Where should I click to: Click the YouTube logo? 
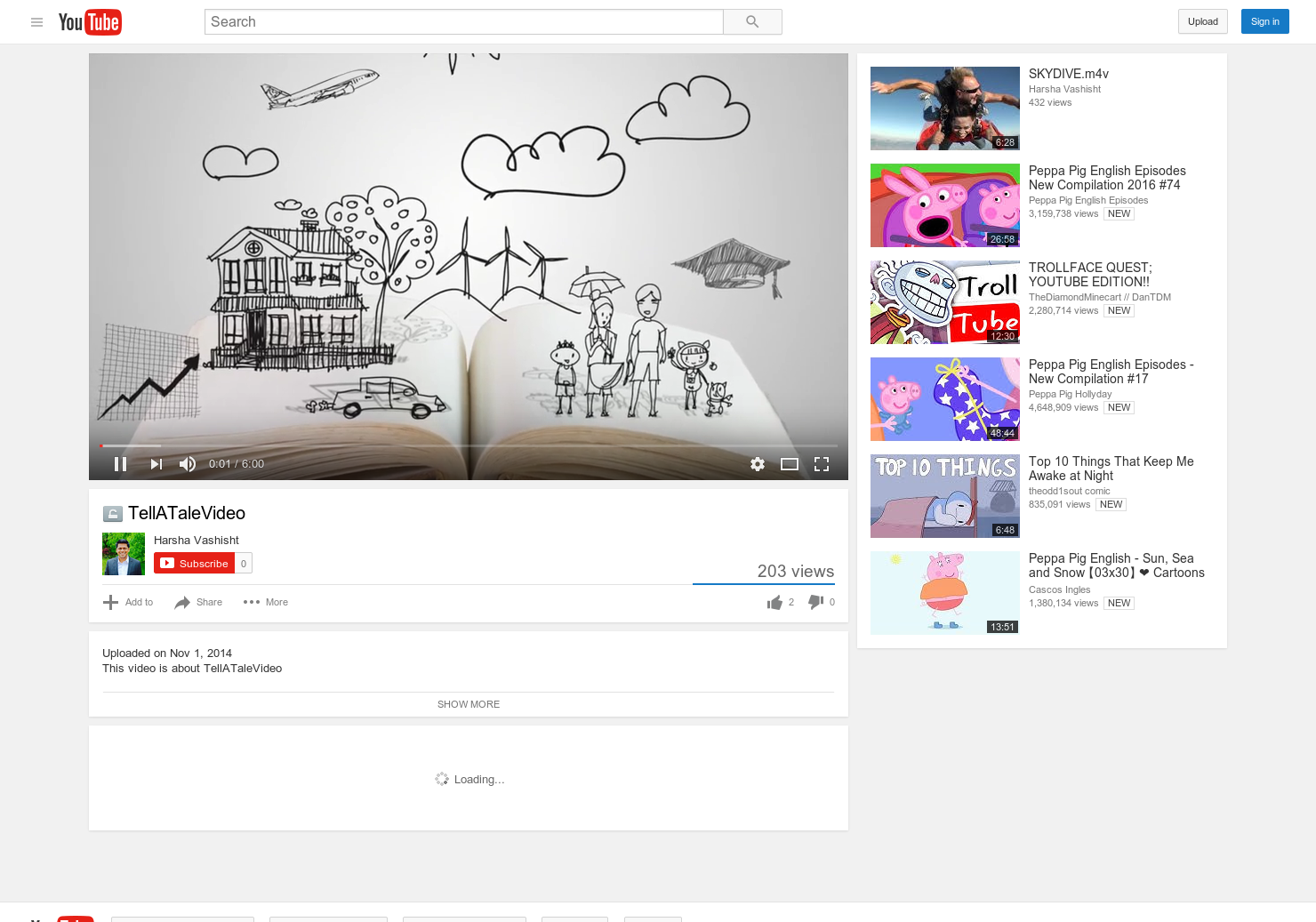[90, 22]
